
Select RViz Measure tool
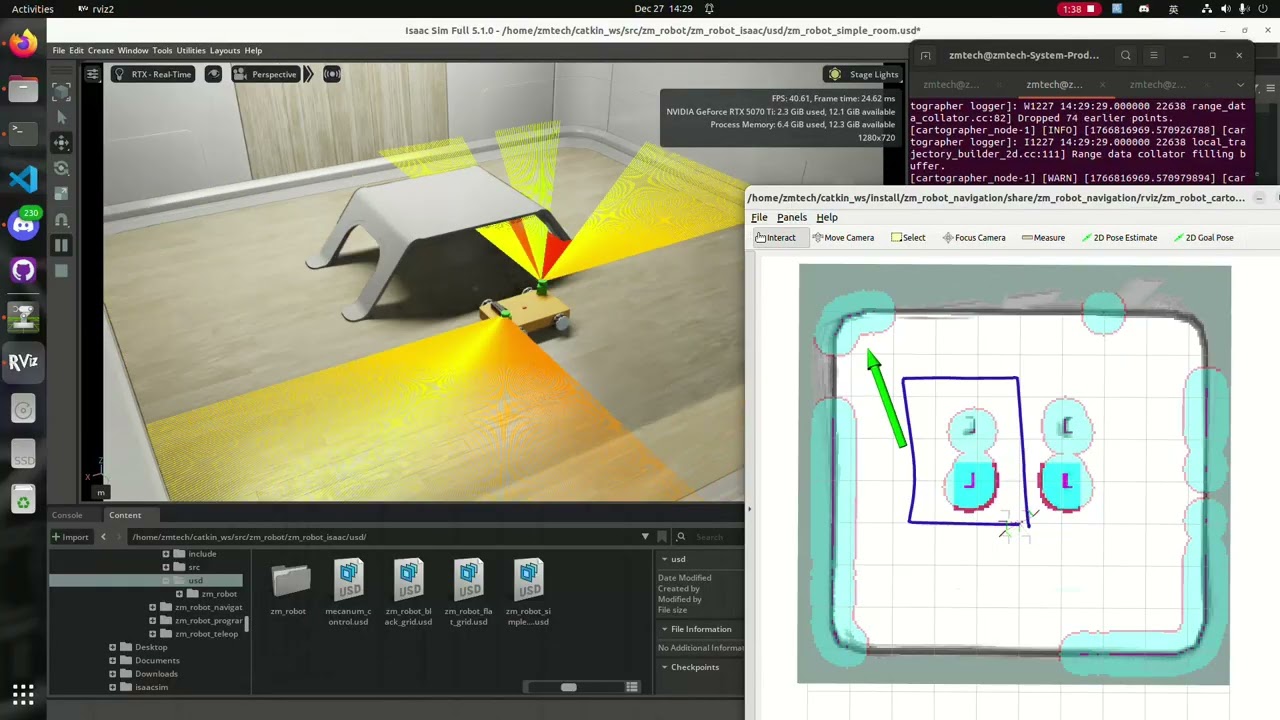[1043, 238]
